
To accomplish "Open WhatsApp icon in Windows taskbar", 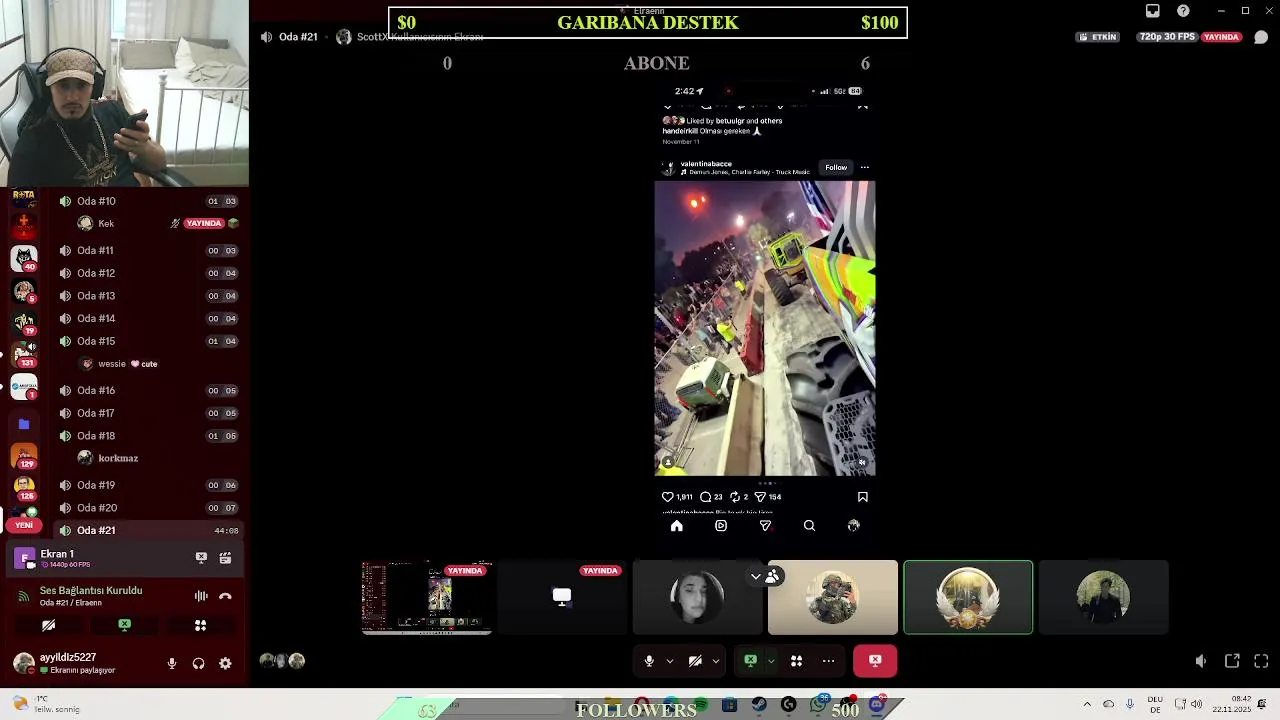I will [x=819, y=706].
